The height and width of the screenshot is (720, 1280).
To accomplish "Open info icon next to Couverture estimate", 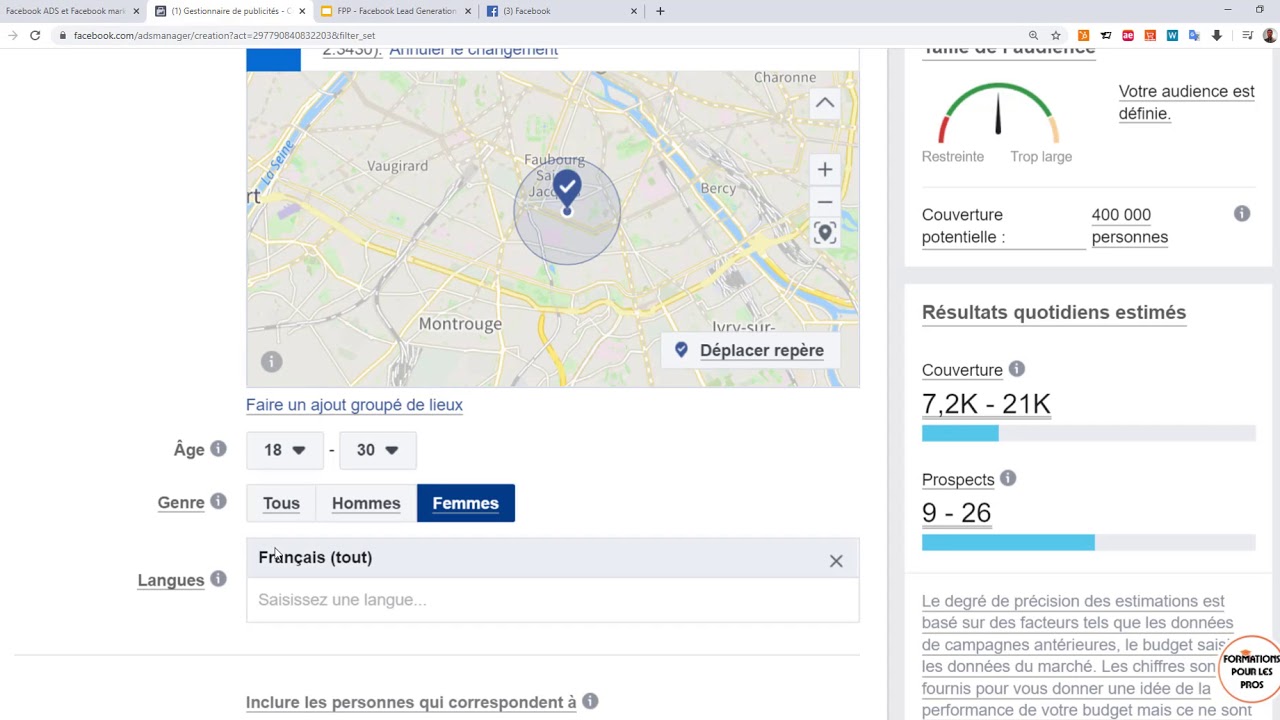I will tap(1016, 370).
